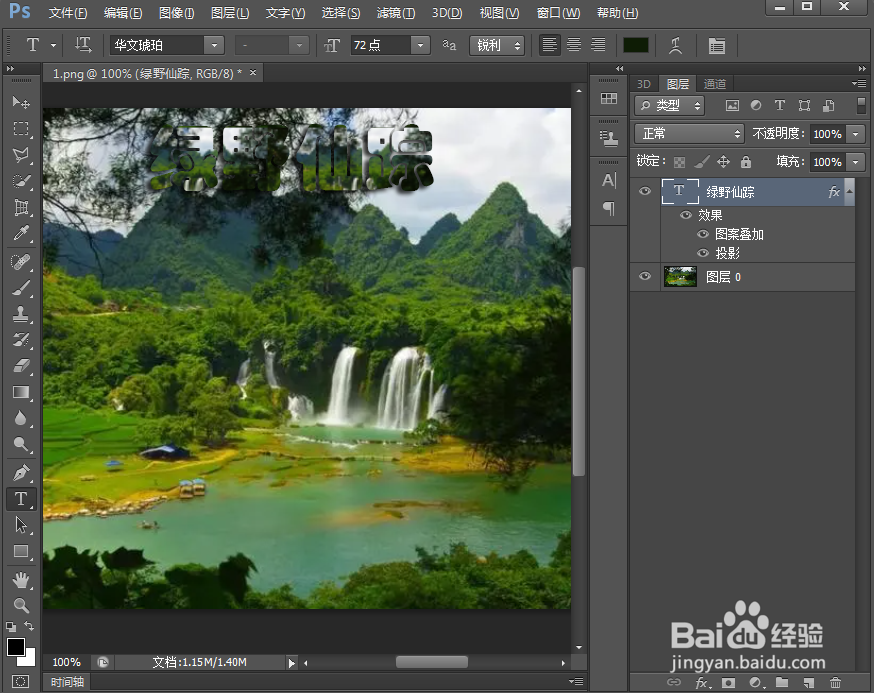Open the 正常 blend mode dropdown
This screenshot has width=874, height=693.
[689, 134]
